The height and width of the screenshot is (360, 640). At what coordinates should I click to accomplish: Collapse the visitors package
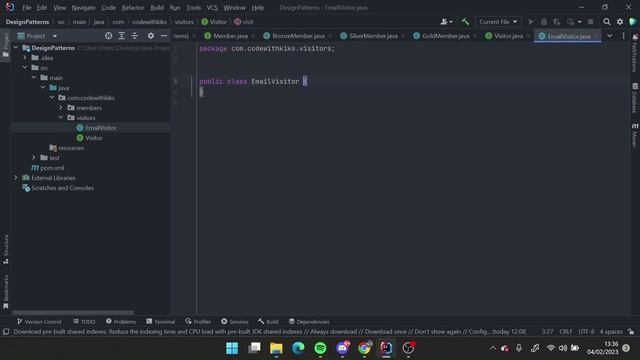tap(61, 118)
